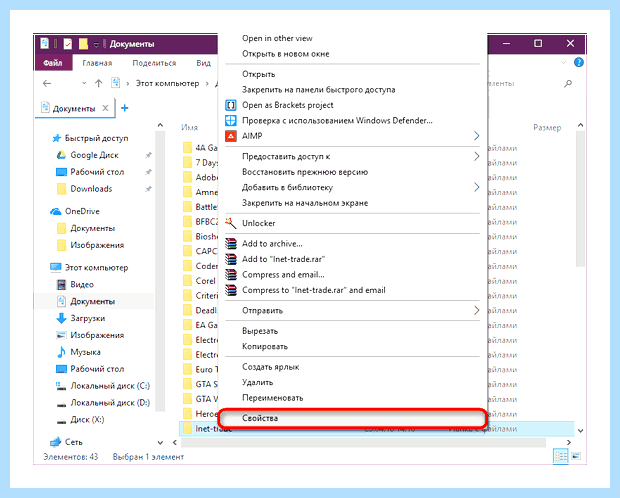Open the quick access toolbar customize dropdown
This screenshot has width=620, height=498.
(x=96, y=44)
